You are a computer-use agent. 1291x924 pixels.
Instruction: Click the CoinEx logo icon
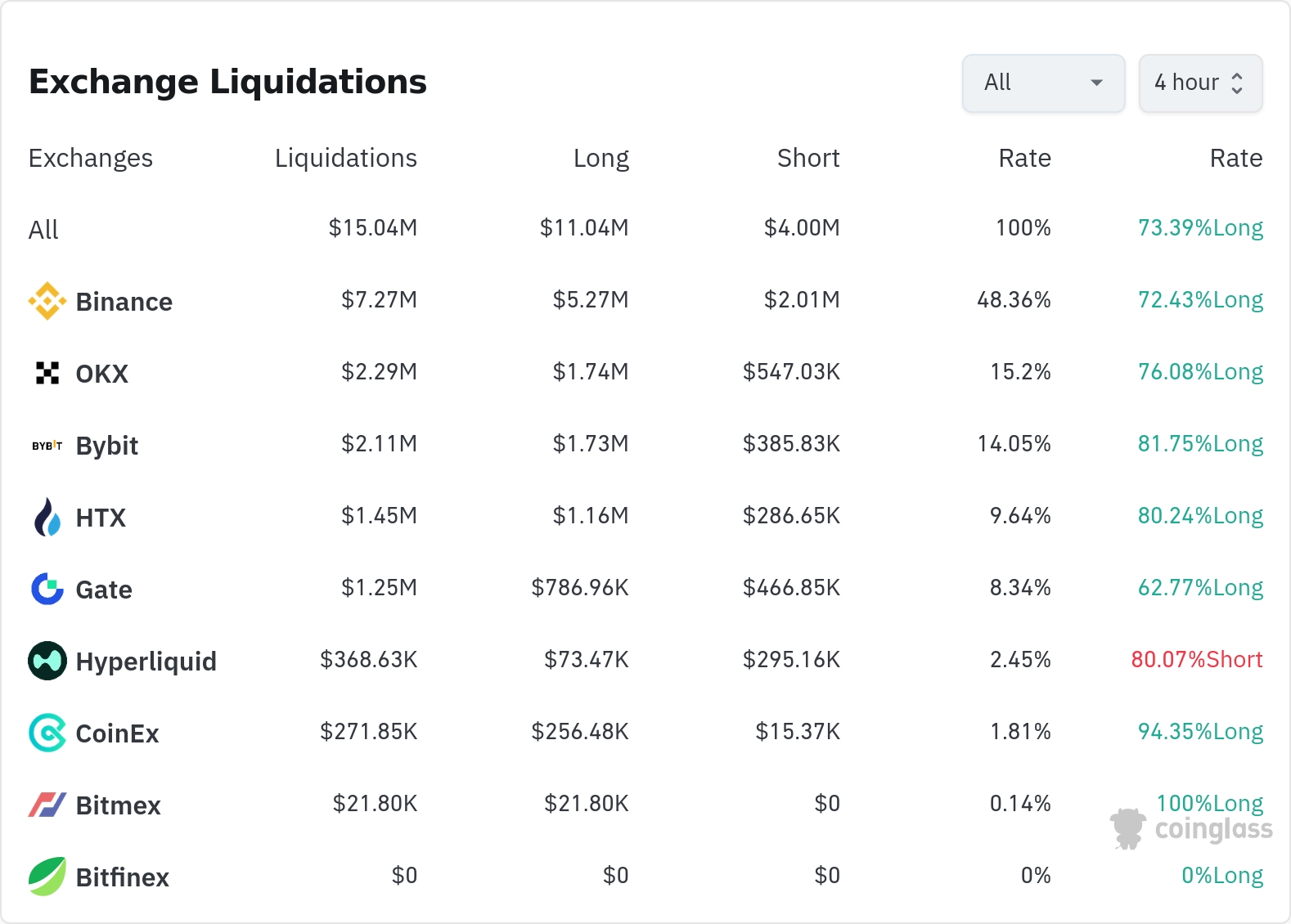tap(47, 733)
